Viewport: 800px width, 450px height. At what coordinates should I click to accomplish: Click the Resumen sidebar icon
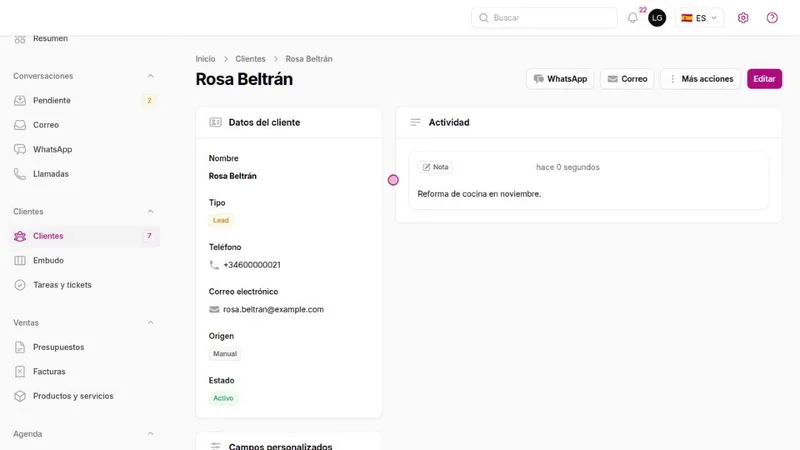(x=20, y=39)
